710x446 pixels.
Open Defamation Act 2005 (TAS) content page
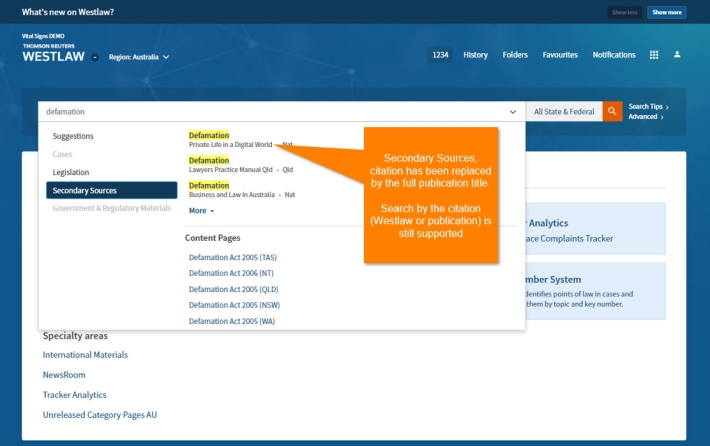pyautogui.click(x=233, y=257)
